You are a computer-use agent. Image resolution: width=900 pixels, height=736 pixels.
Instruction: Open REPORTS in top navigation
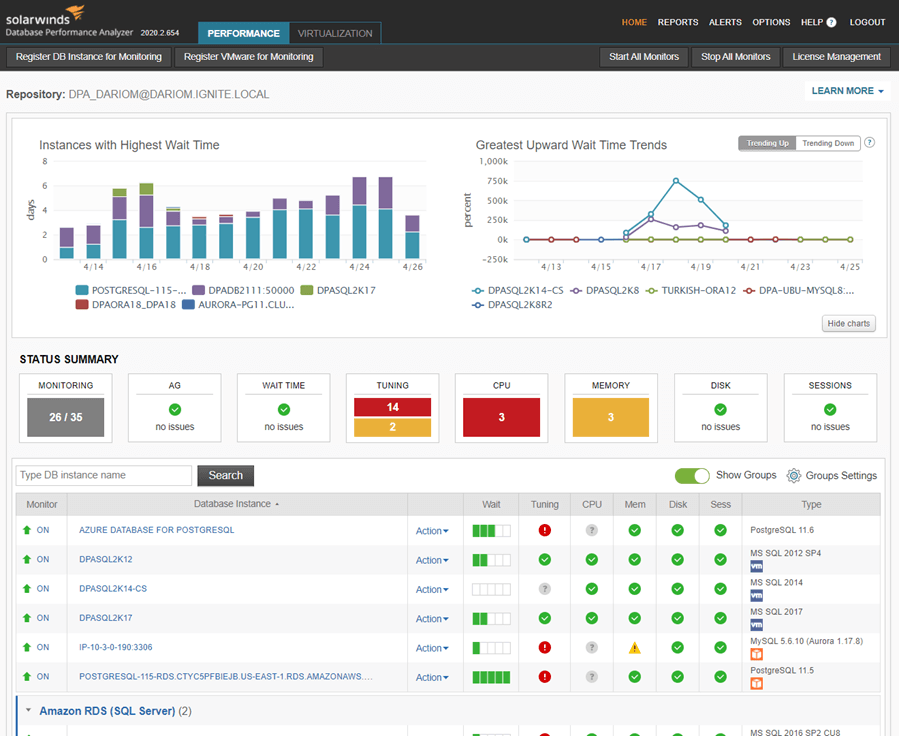point(678,22)
